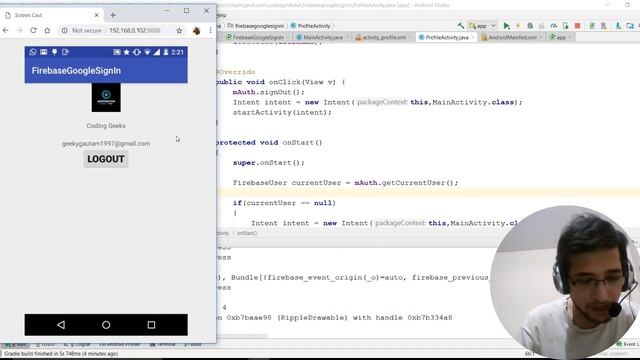The width and height of the screenshot is (640, 360).
Task: Click the FirebaseUser currentUser code line
Action: click(x=346, y=183)
